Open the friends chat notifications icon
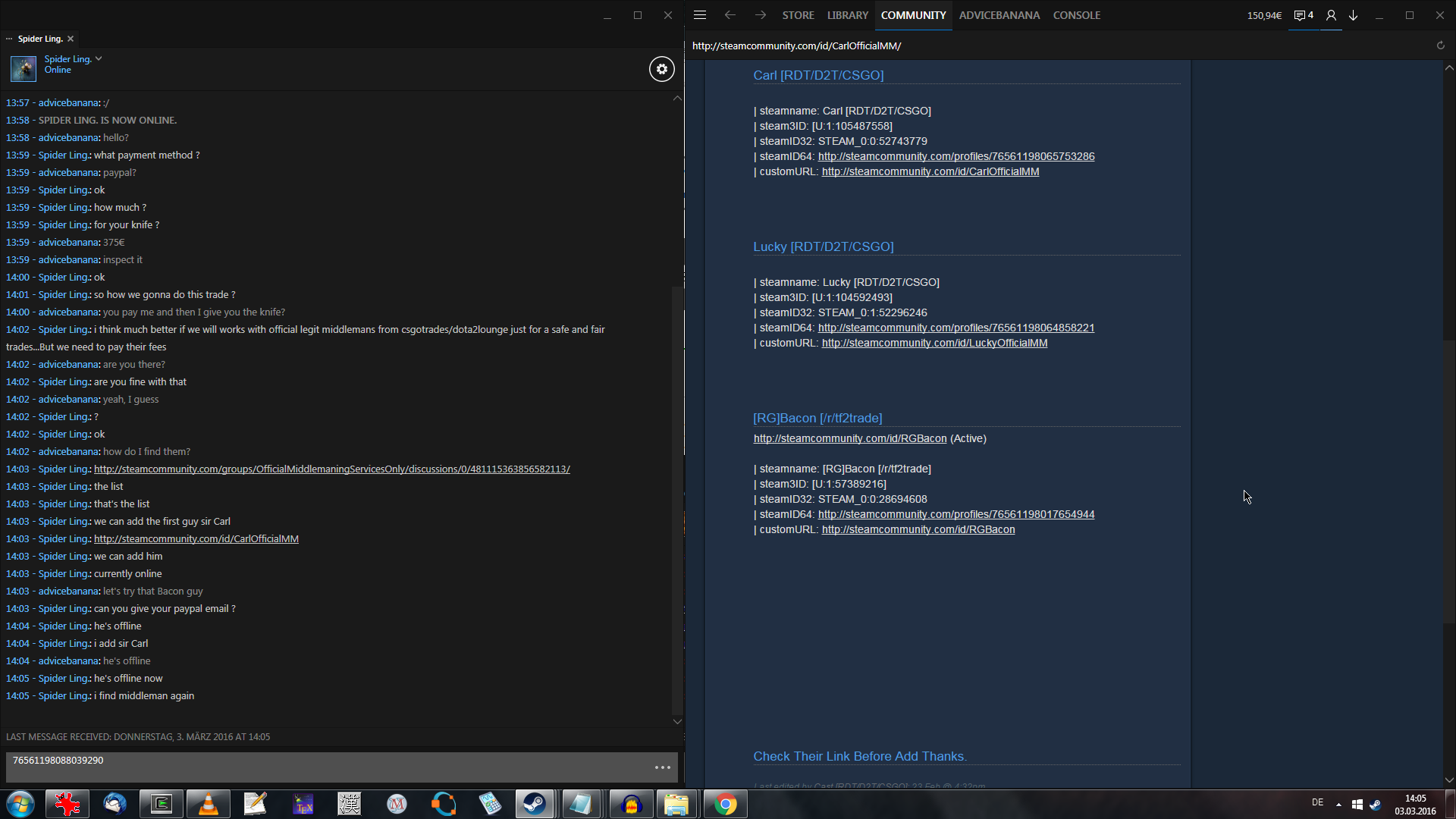 (1303, 15)
